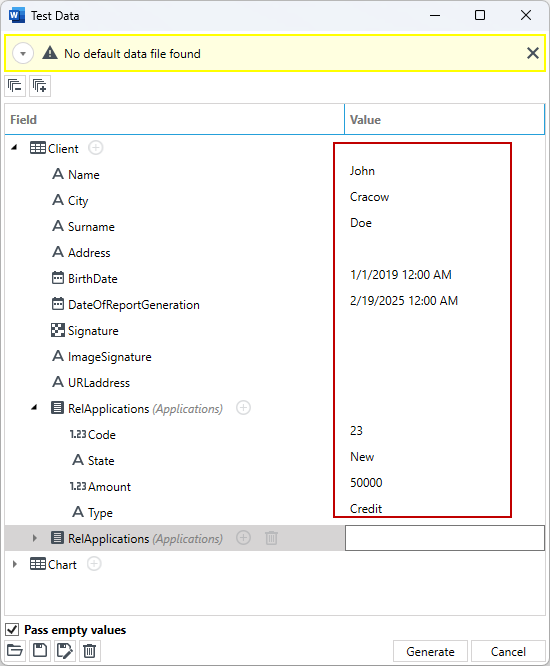Click the Value column header
The height and width of the screenshot is (666, 550).
tap(444, 119)
